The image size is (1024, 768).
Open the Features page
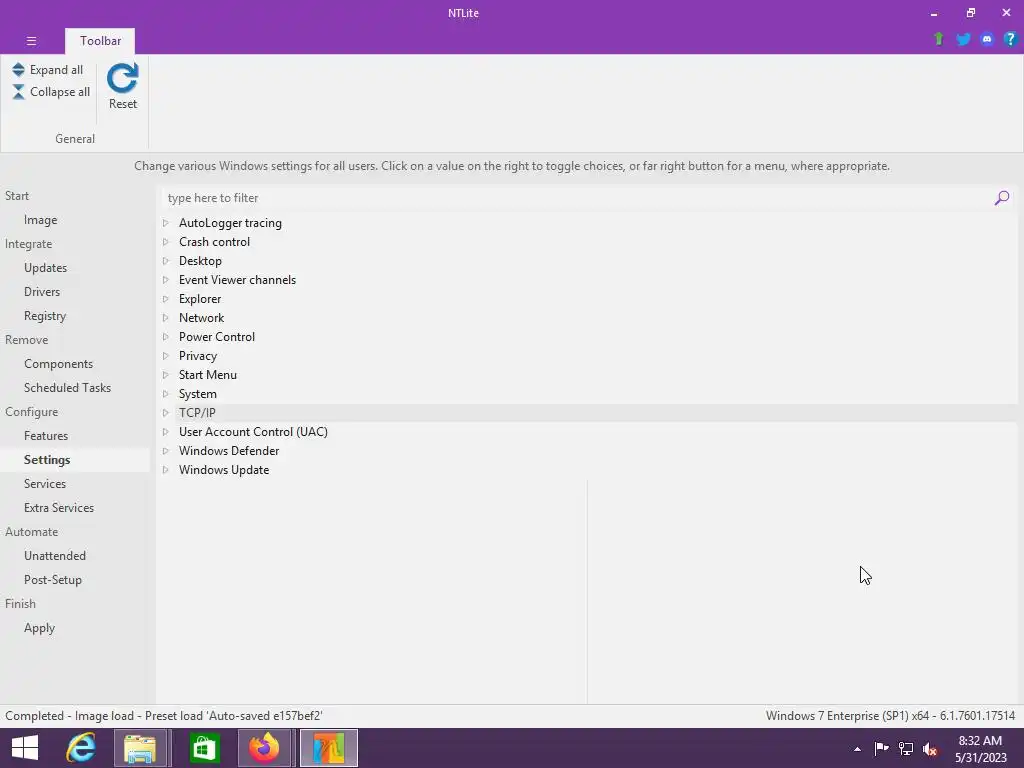pyautogui.click(x=46, y=436)
